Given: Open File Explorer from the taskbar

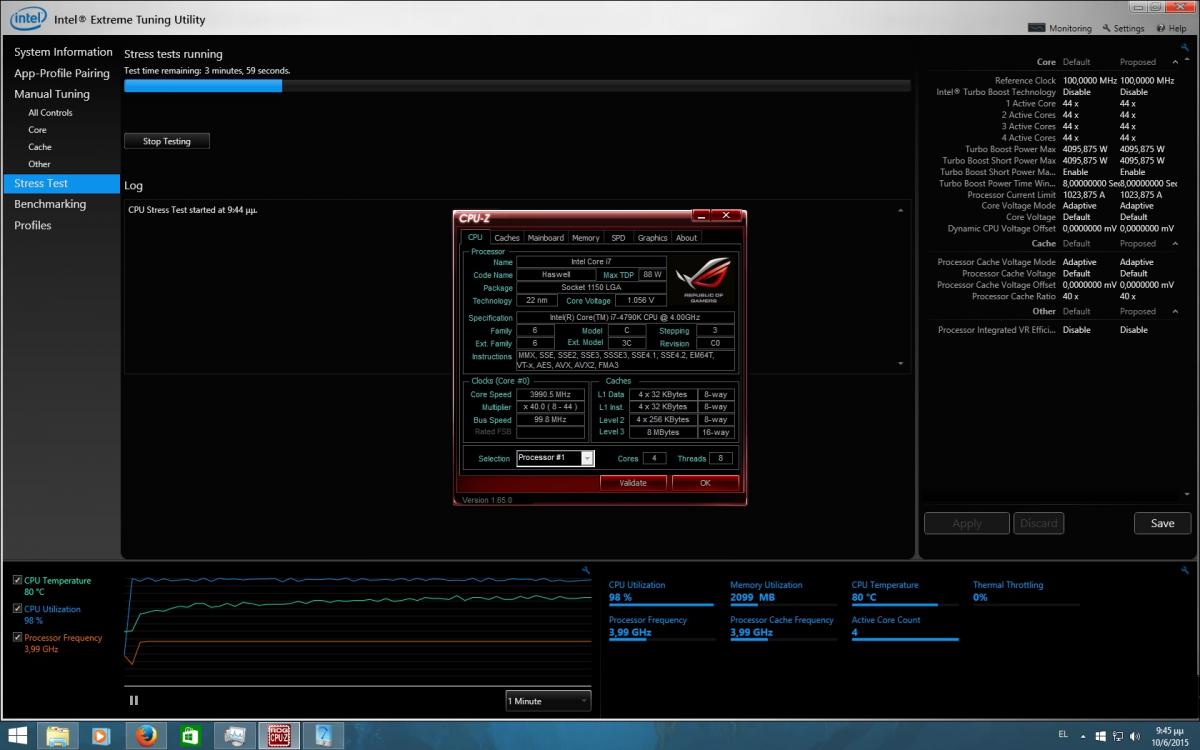Looking at the screenshot, I should click(x=58, y=735).
